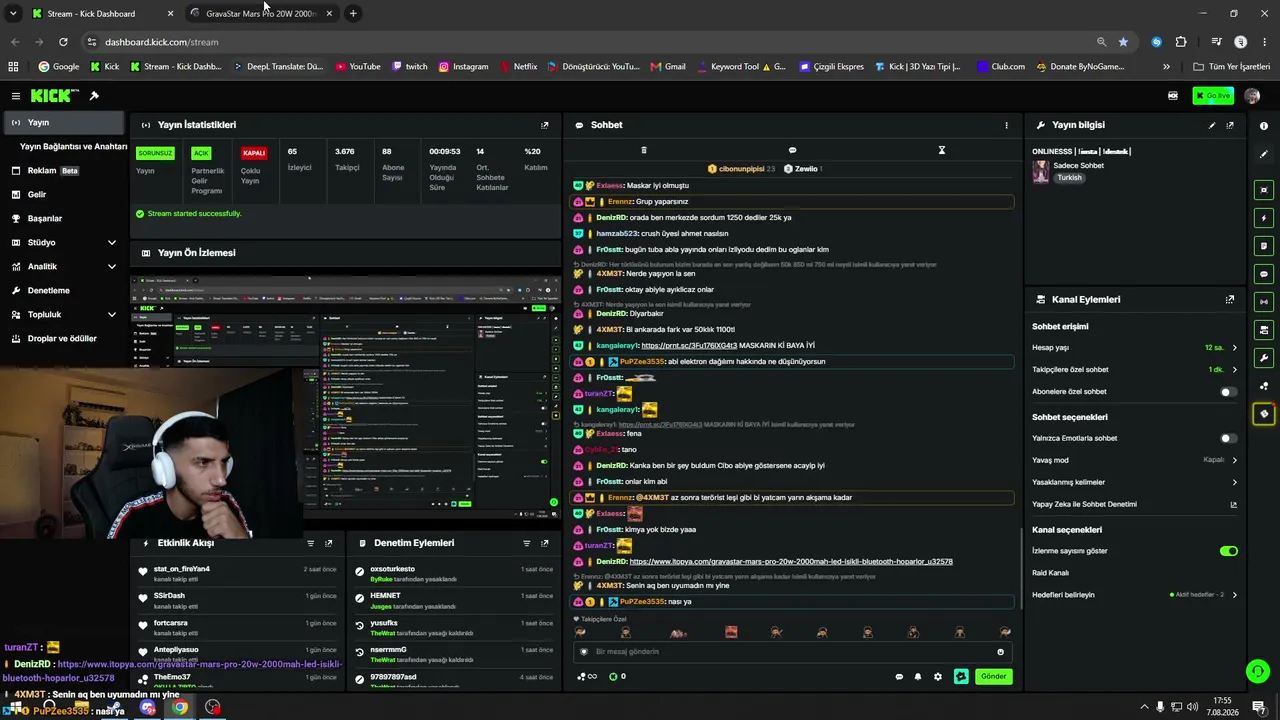Open Yasaklanmış kelimeler settings

coord(1135,482)
